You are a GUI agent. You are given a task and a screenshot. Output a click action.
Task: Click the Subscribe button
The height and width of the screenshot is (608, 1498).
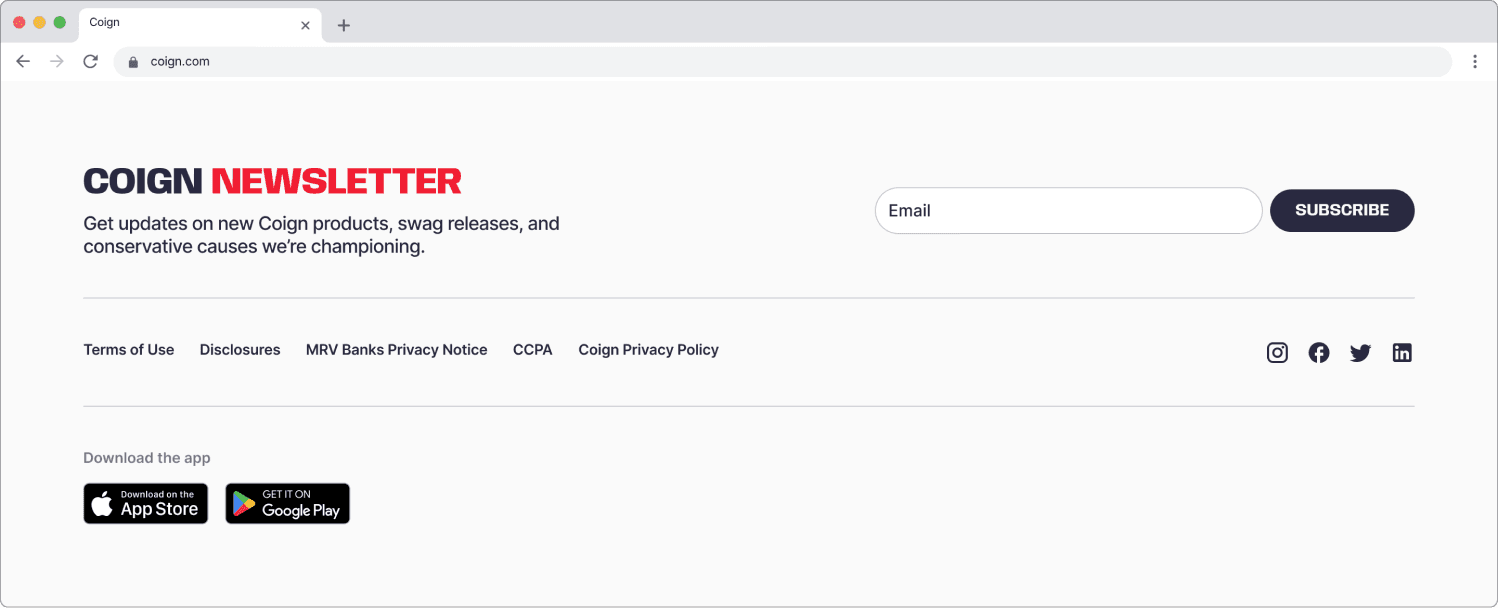point(1342,210)
